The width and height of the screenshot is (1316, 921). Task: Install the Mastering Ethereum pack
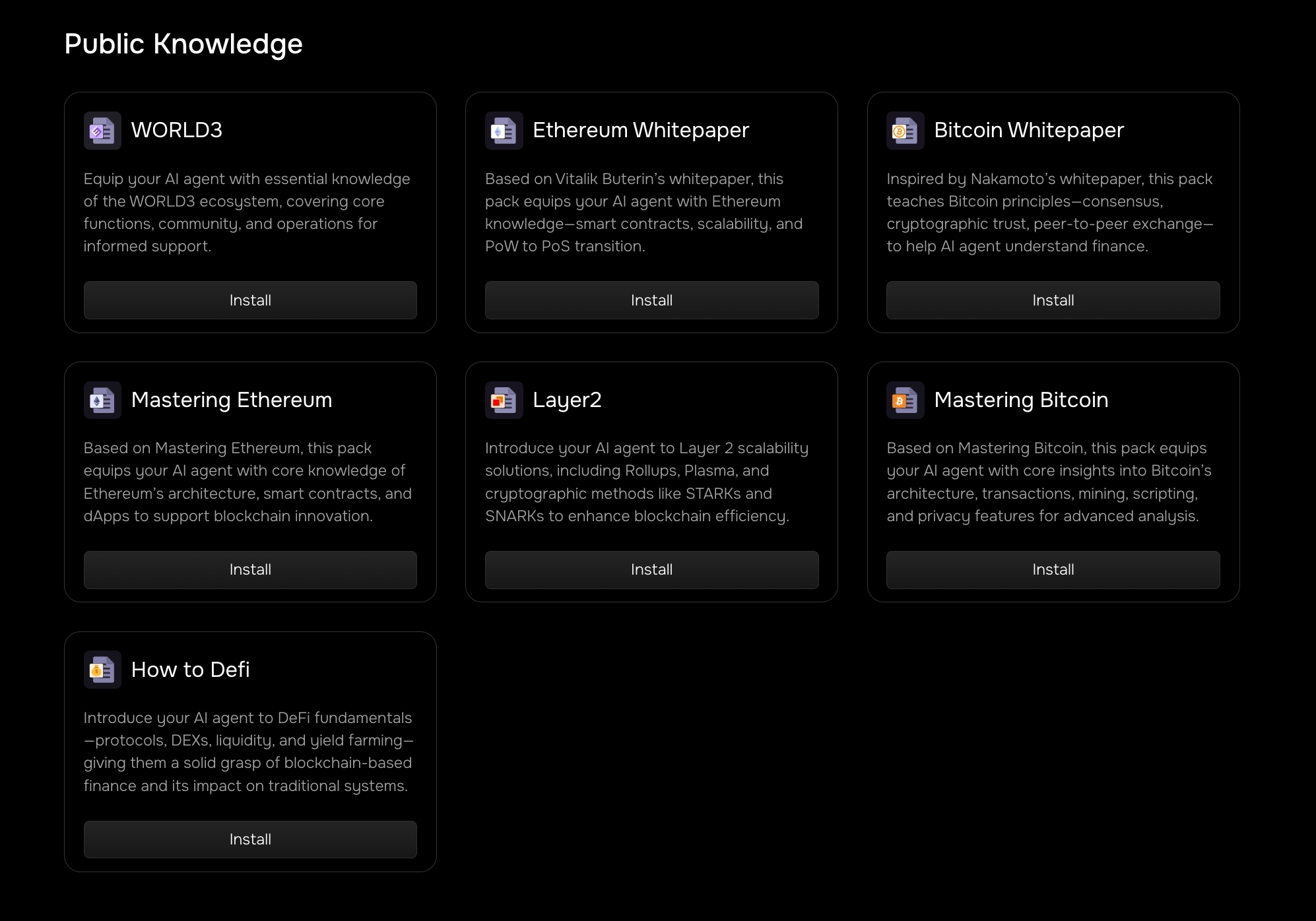click(250, 570)
